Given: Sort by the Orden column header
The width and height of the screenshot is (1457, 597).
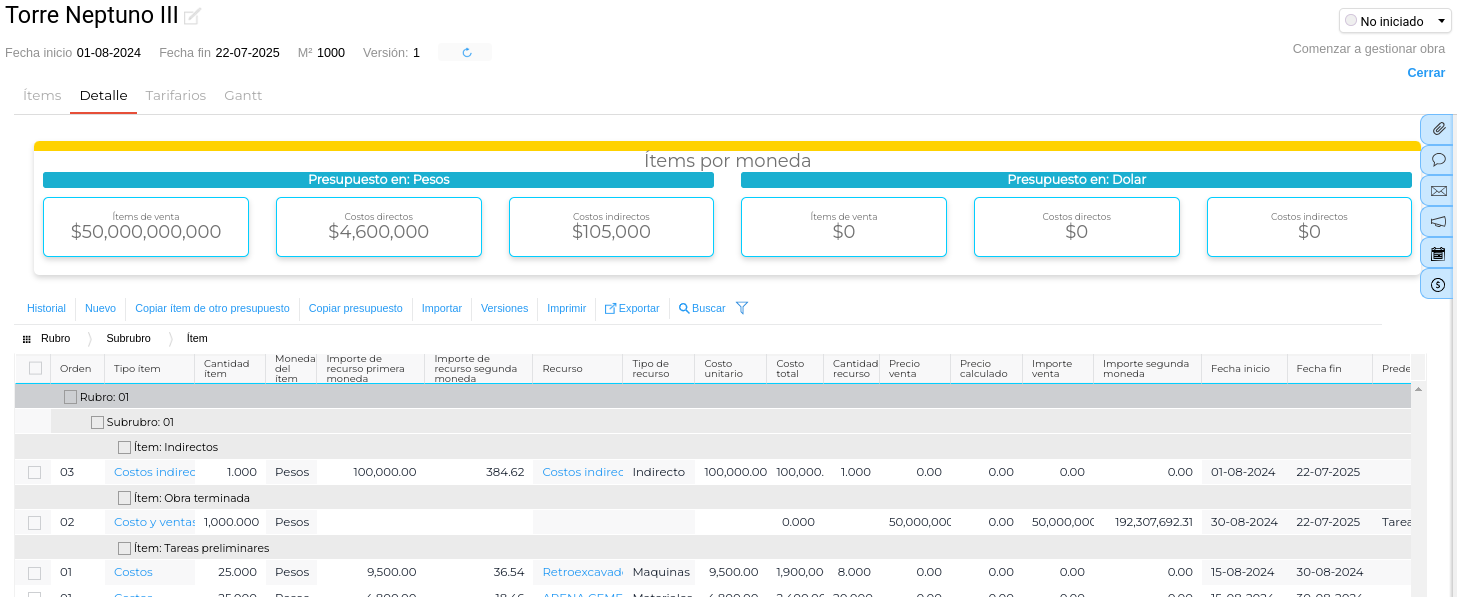Looking at the screenshot, I should [x=76, y=369].
